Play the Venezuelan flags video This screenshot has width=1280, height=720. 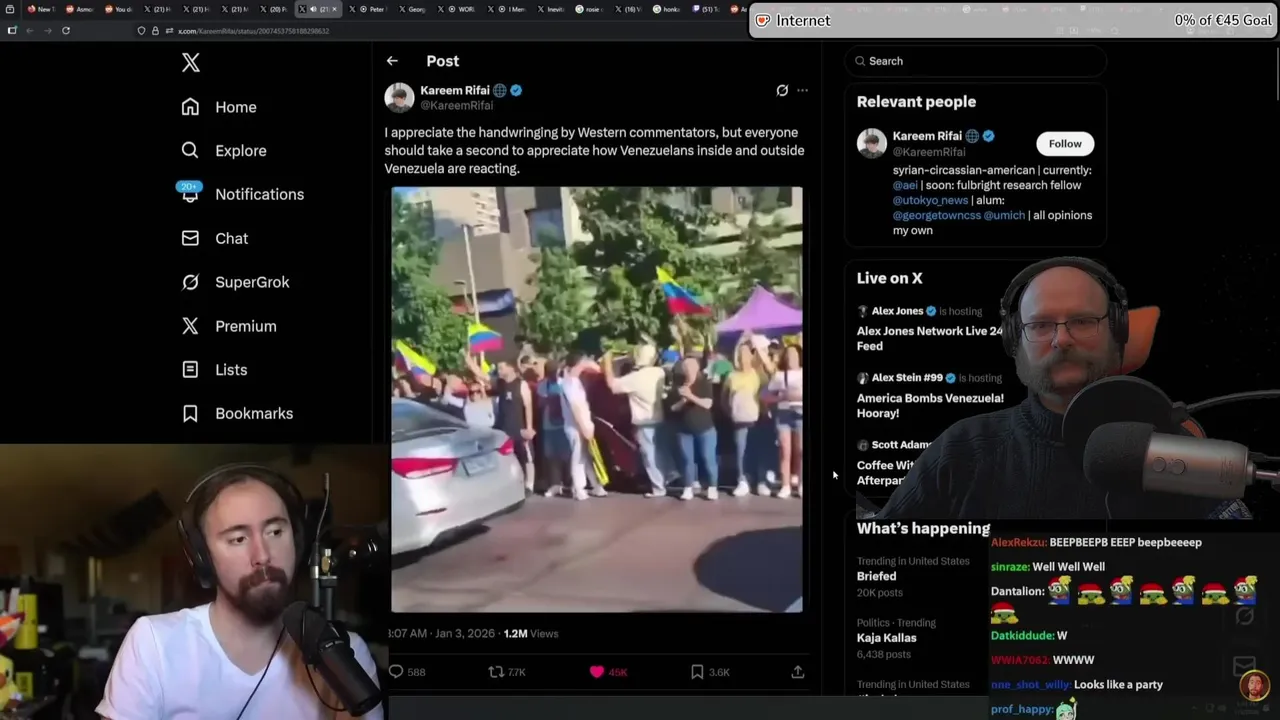[x=597, y=399]
